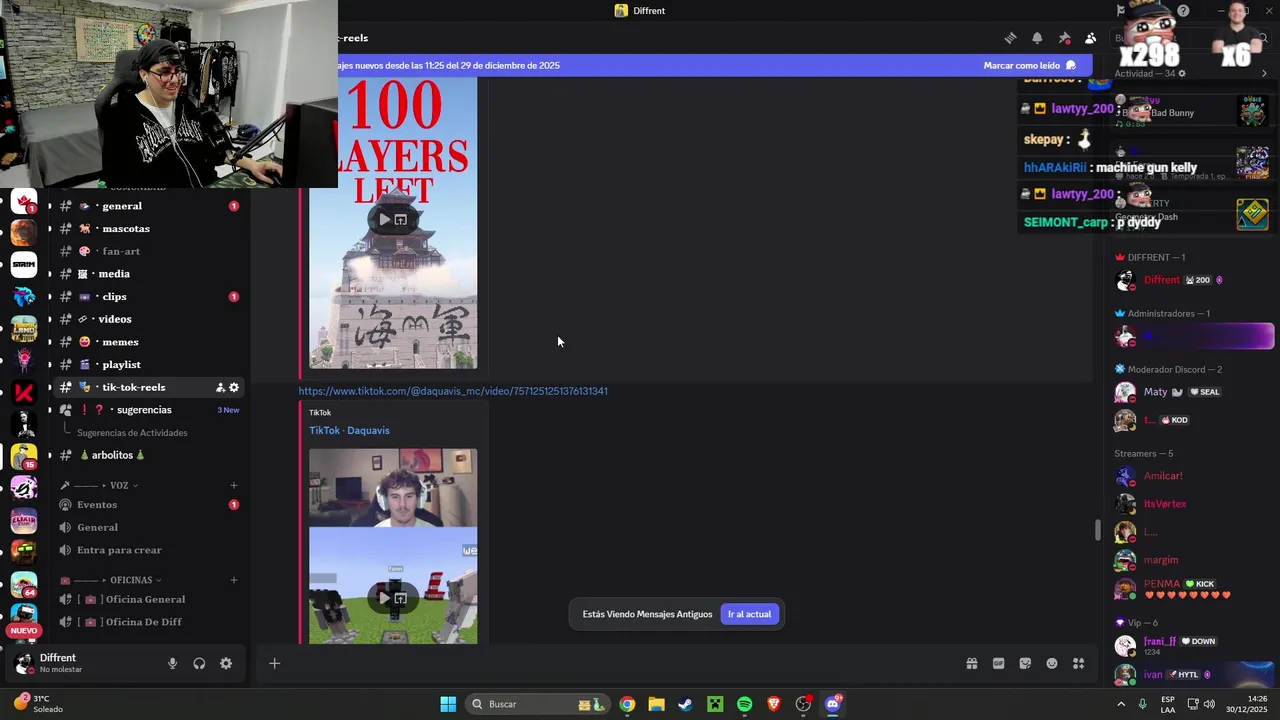Click Marcar como leído button
1280x720 pixels.
coord(1030,65)
